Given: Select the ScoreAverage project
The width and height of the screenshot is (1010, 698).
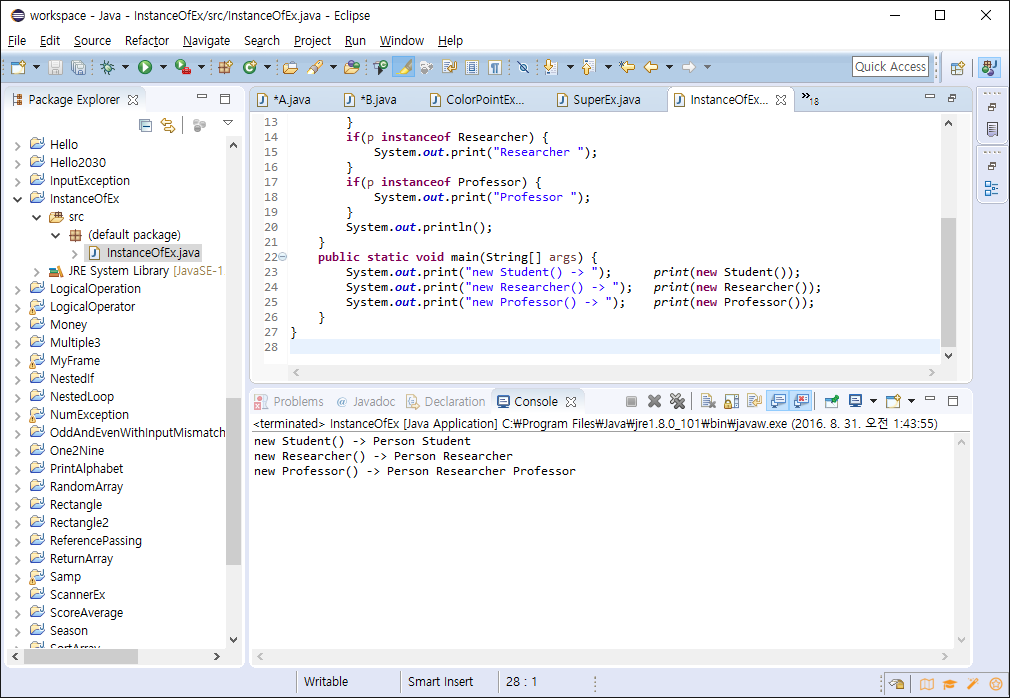Looking at the screenshot, I should point(86,613).
